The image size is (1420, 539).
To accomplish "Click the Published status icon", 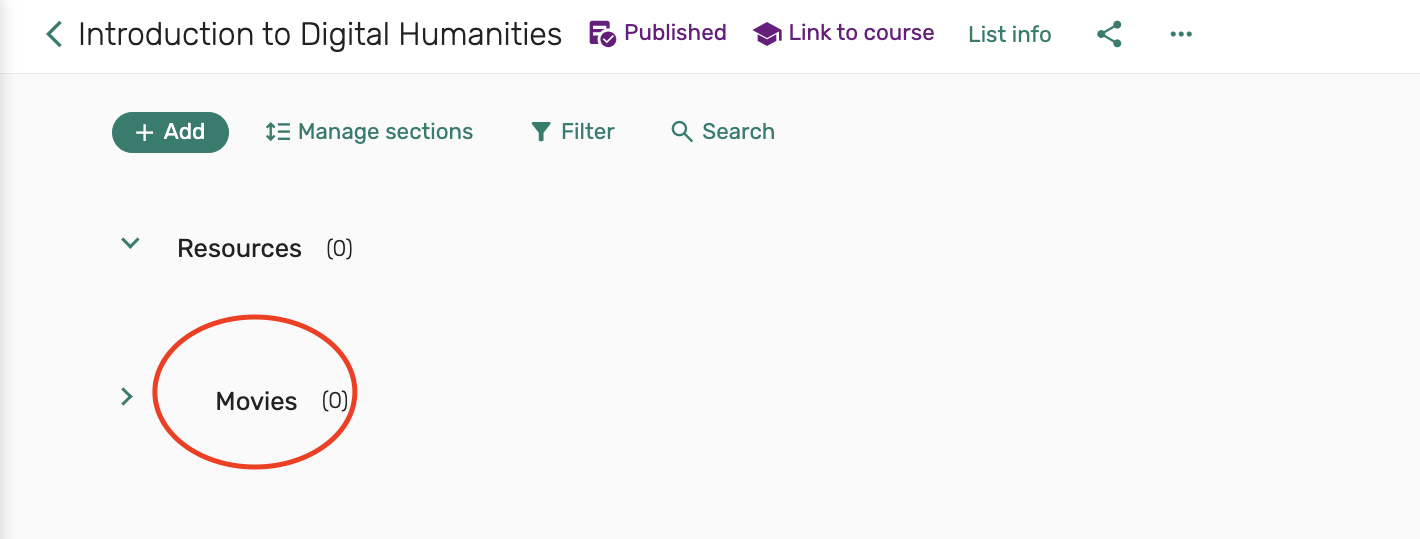I will 602,34.
